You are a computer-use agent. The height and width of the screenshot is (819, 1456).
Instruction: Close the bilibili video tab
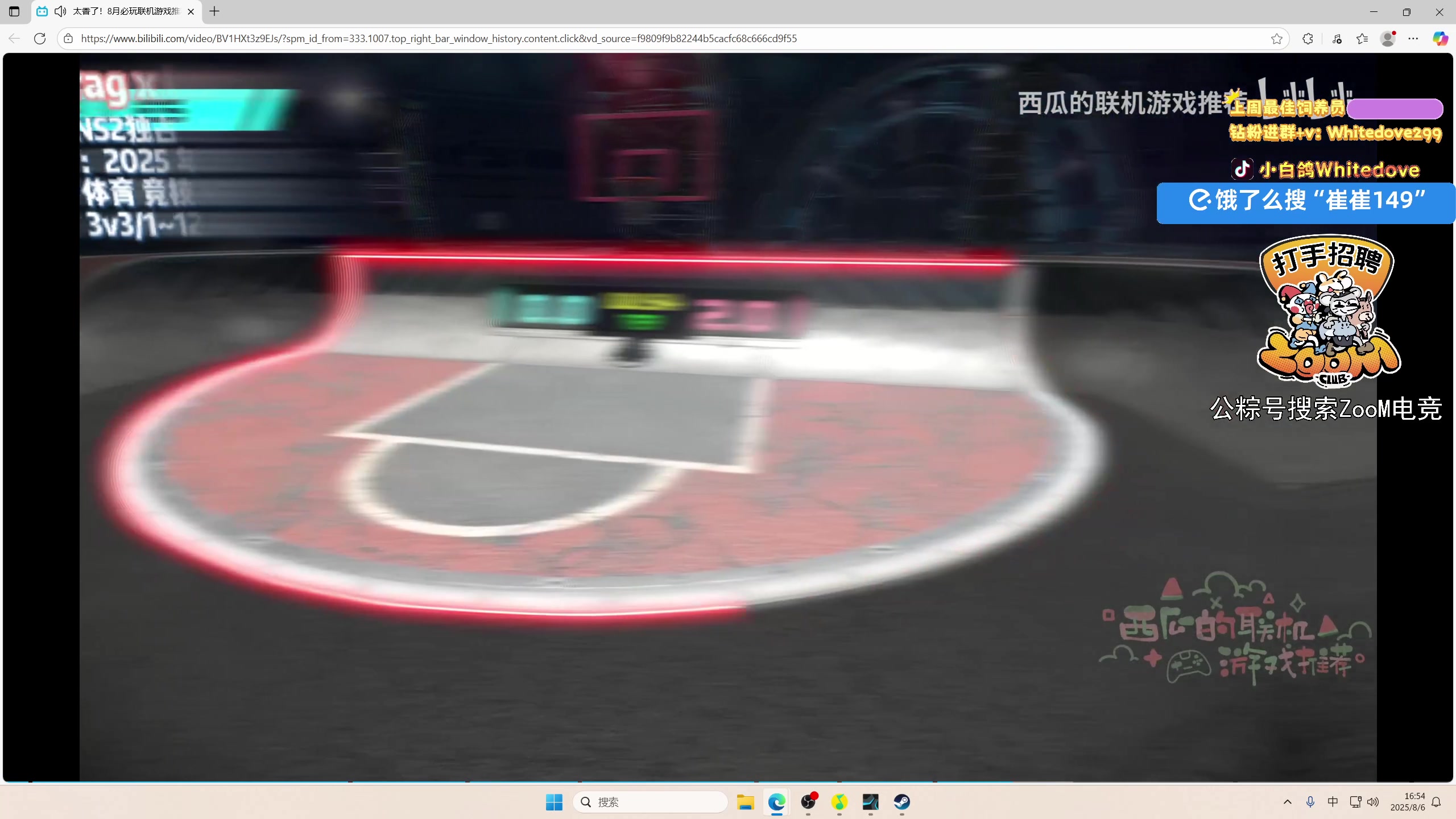pos(191,11)
